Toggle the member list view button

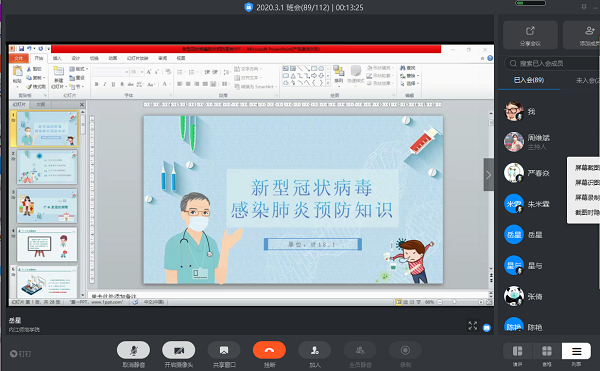pos(576,351)
